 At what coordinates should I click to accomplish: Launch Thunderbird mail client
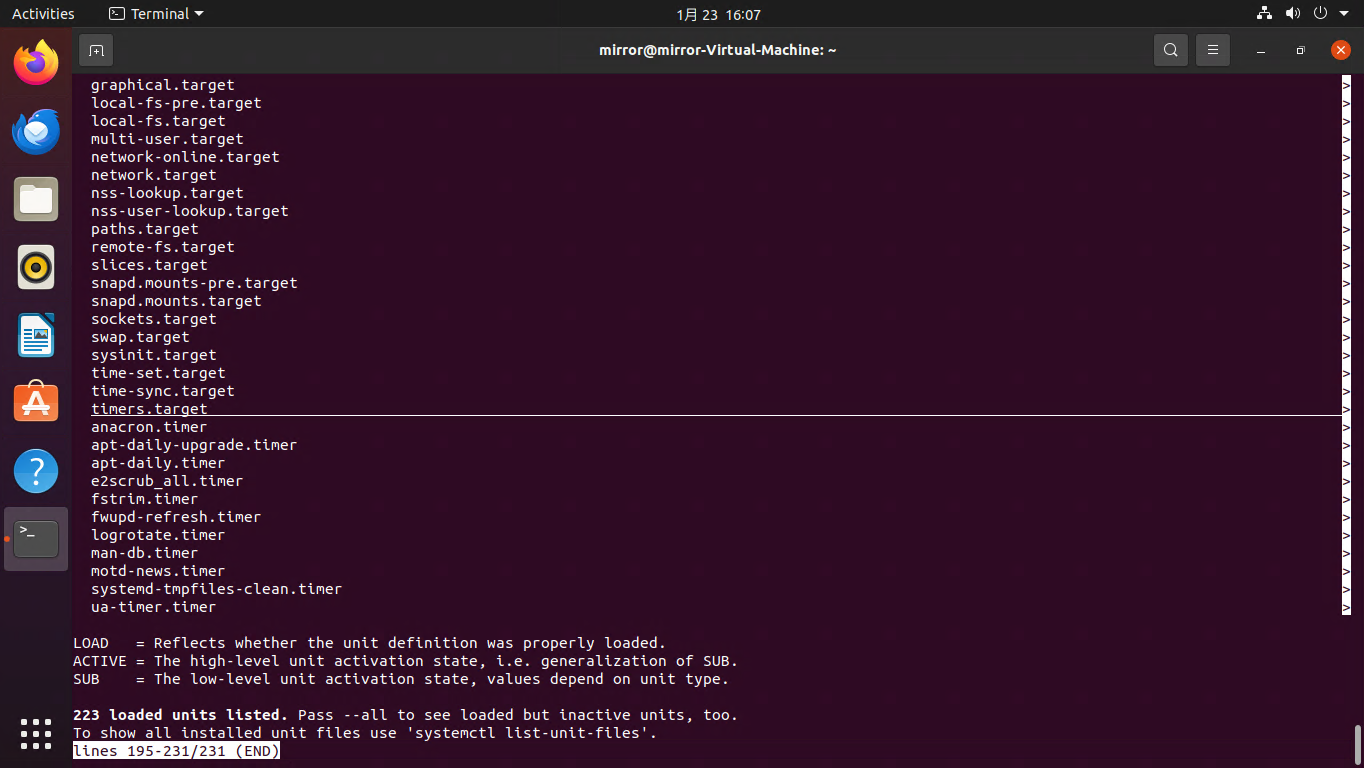pyautogui.click(x=35, y=131)
